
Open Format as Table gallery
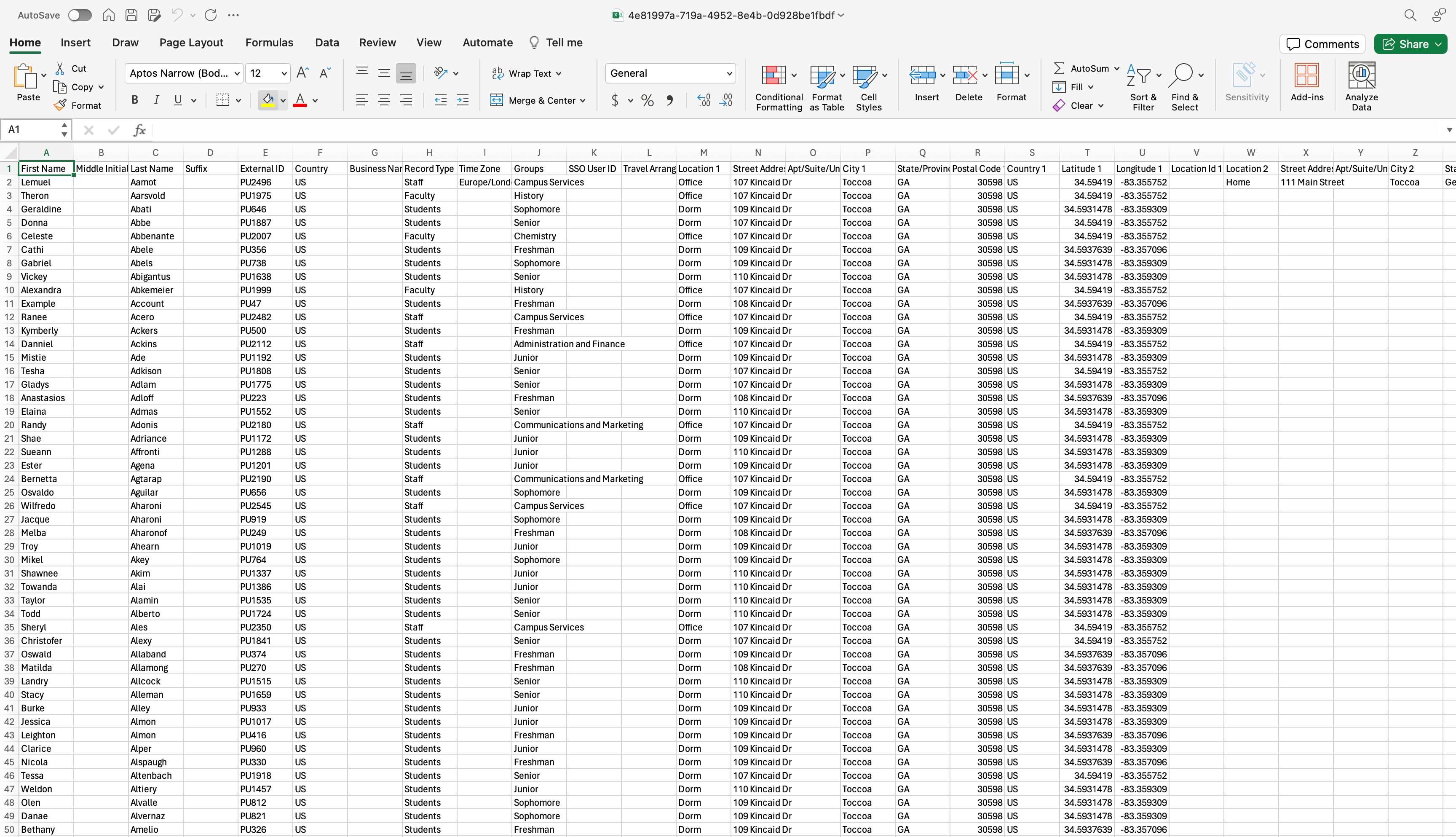tap(827, 87)
